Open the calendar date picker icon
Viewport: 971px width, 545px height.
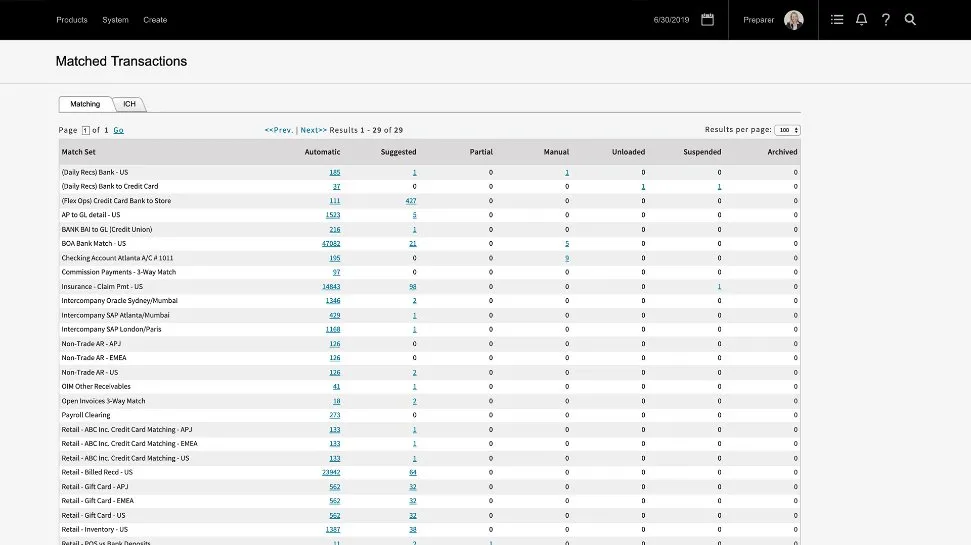[707, 19]
